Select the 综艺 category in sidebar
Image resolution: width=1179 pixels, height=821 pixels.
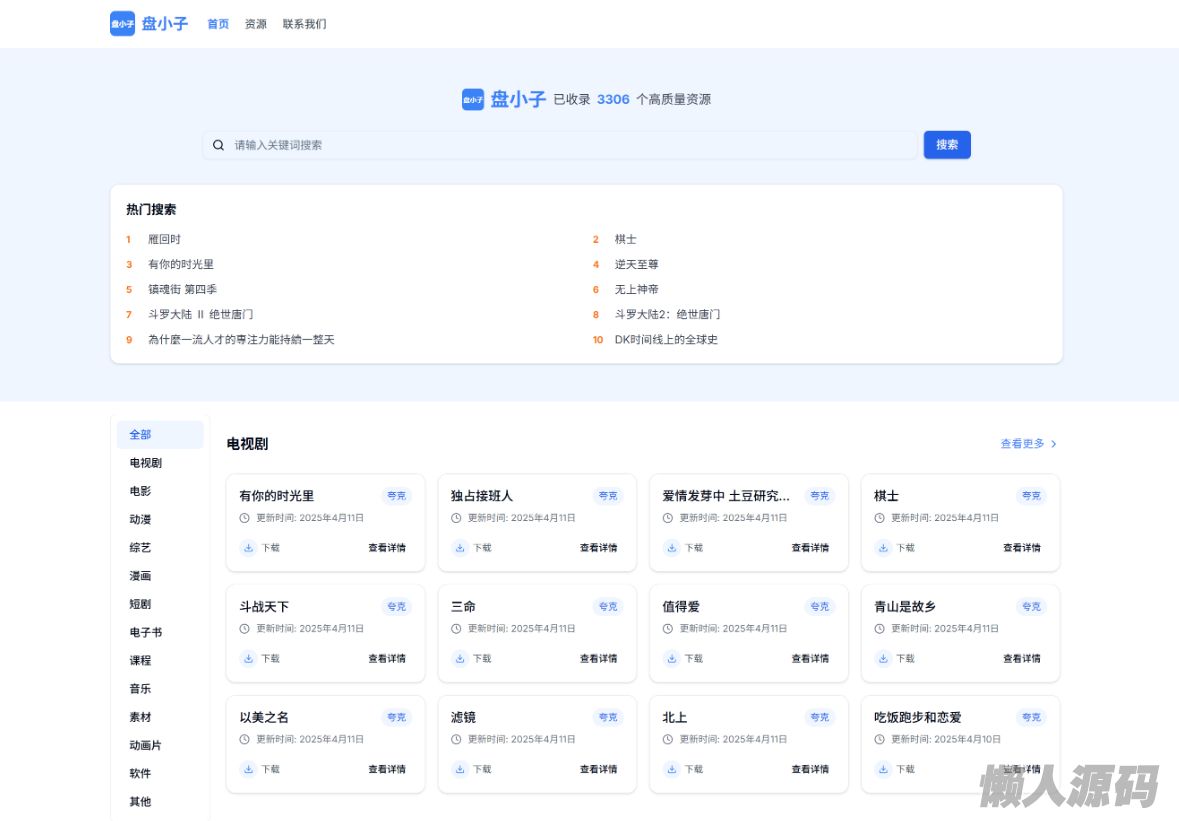tap(160, 547)
